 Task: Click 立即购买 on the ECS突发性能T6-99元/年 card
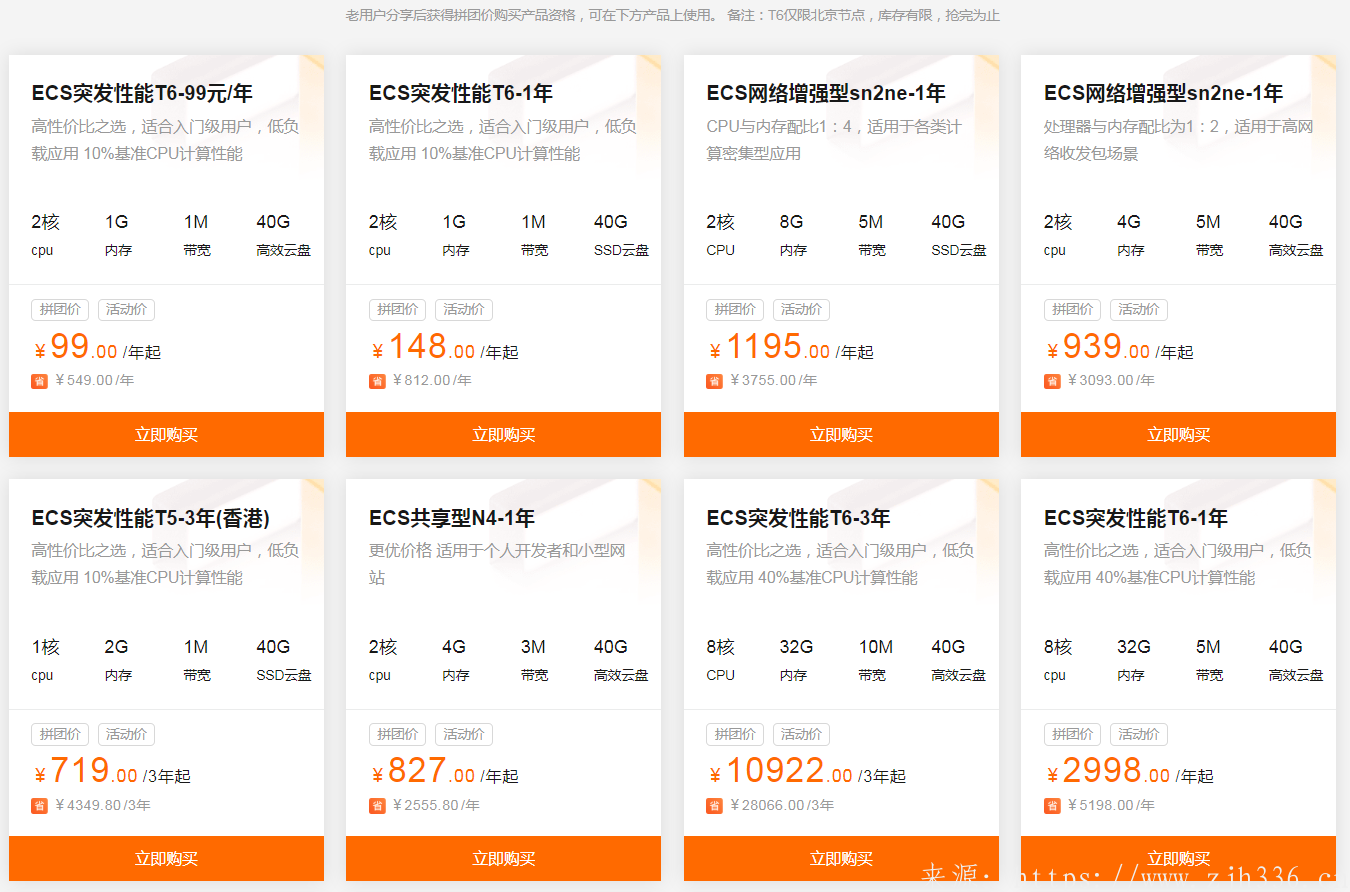[166, 434]
